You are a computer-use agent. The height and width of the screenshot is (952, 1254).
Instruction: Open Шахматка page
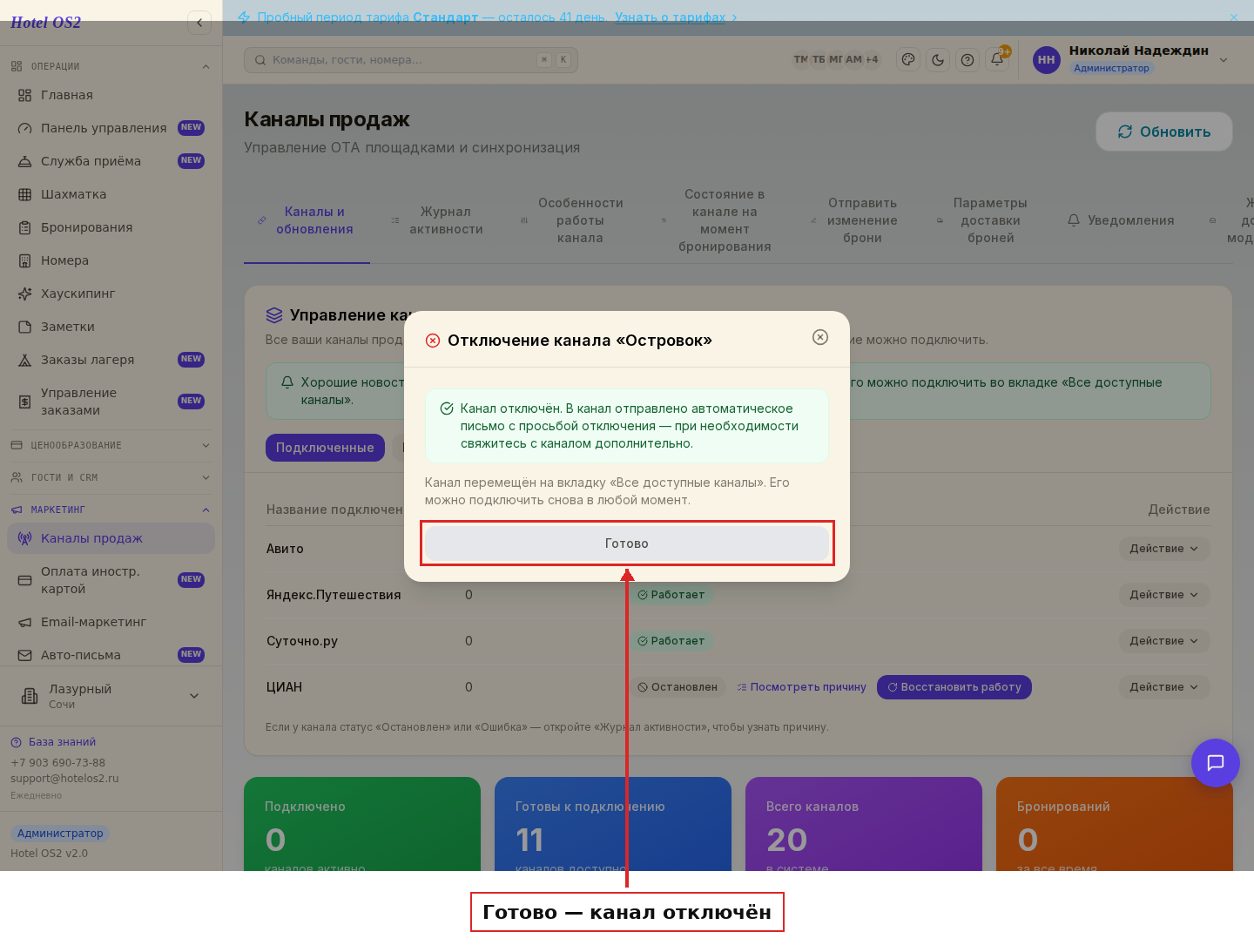point(111,194)
